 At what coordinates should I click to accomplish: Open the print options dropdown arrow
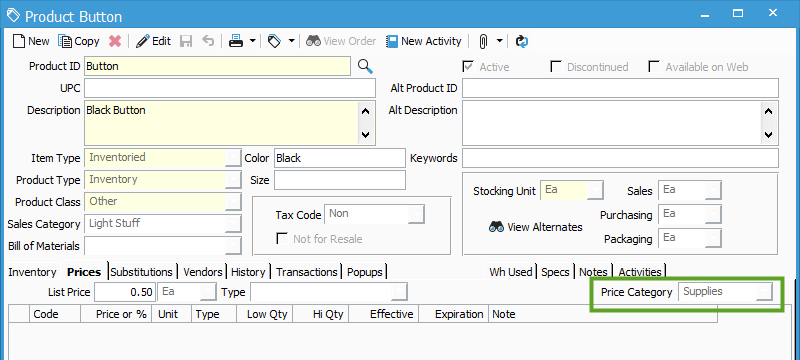[252, 41]
